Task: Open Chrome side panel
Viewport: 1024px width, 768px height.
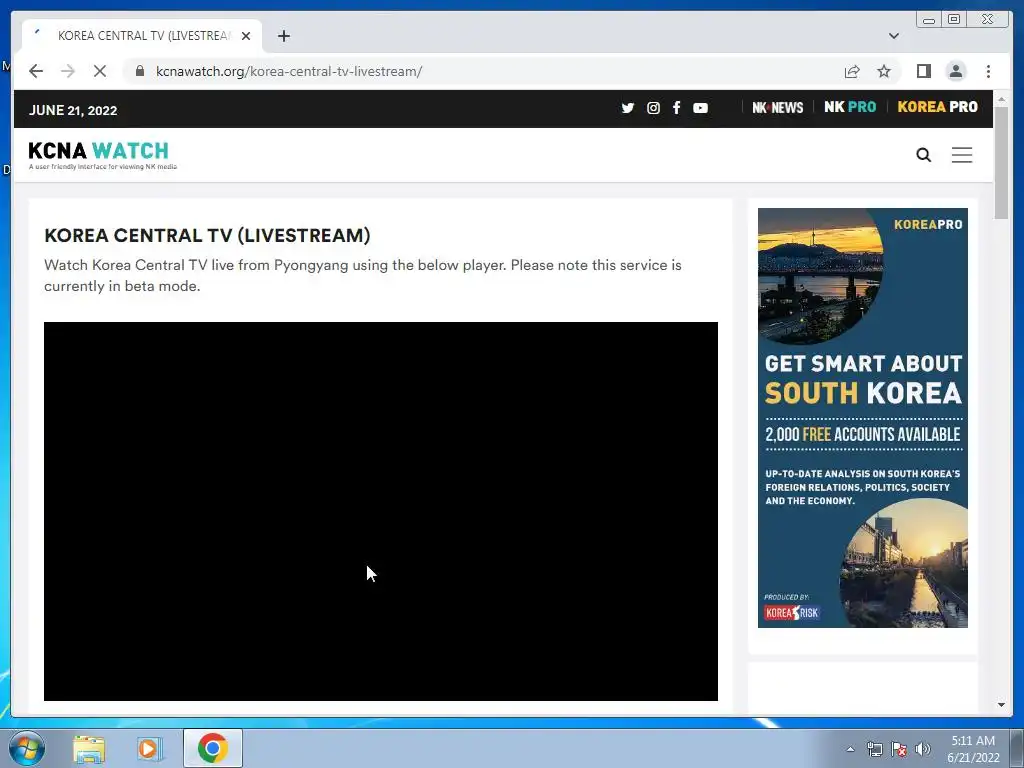Action: coord(923,71)
